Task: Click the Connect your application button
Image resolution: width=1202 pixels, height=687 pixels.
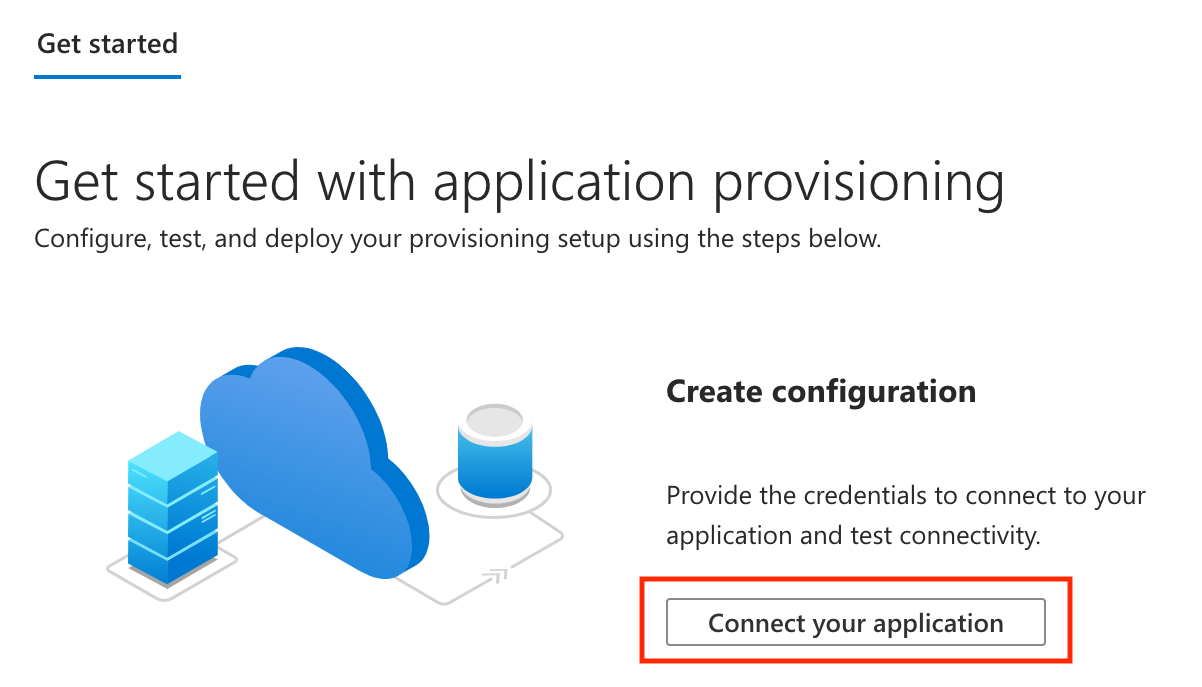Action: pos(856,622)
